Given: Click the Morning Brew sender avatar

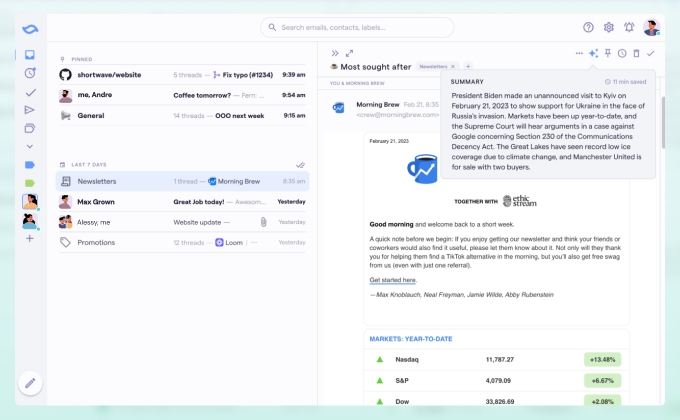Looking at the screenshot, I should point(338,108).
